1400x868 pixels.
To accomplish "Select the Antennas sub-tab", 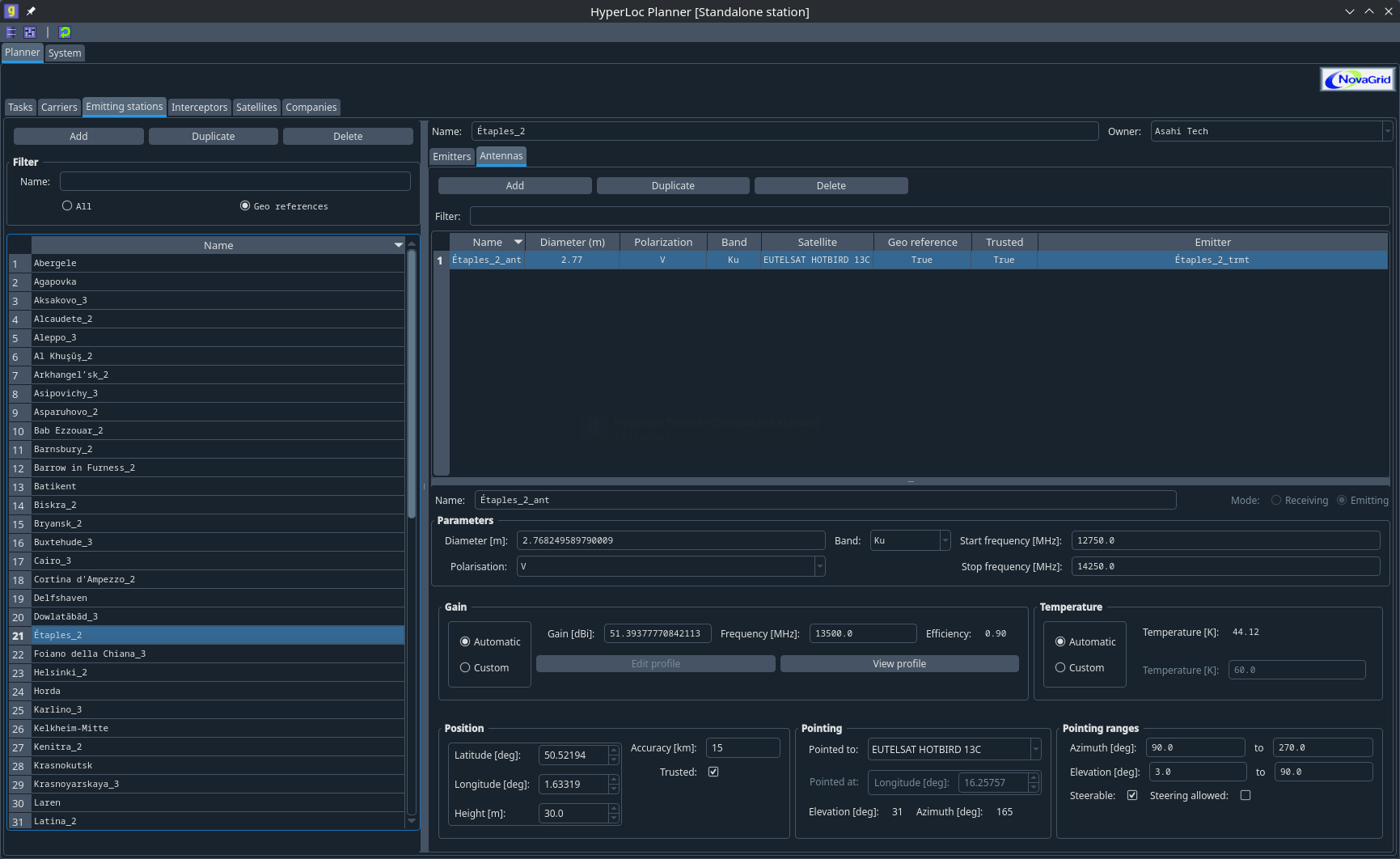I will point(501,156).
